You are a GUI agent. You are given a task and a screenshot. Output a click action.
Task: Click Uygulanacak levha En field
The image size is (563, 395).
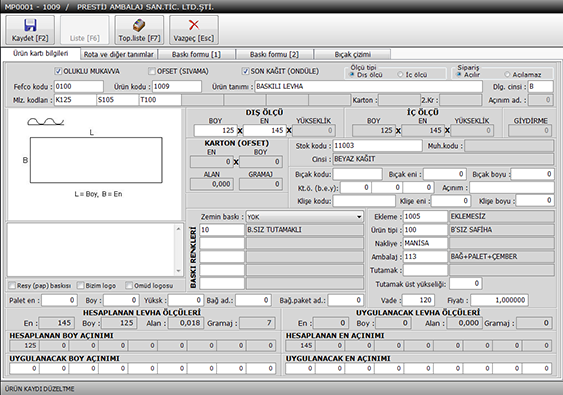click(330, 323)
